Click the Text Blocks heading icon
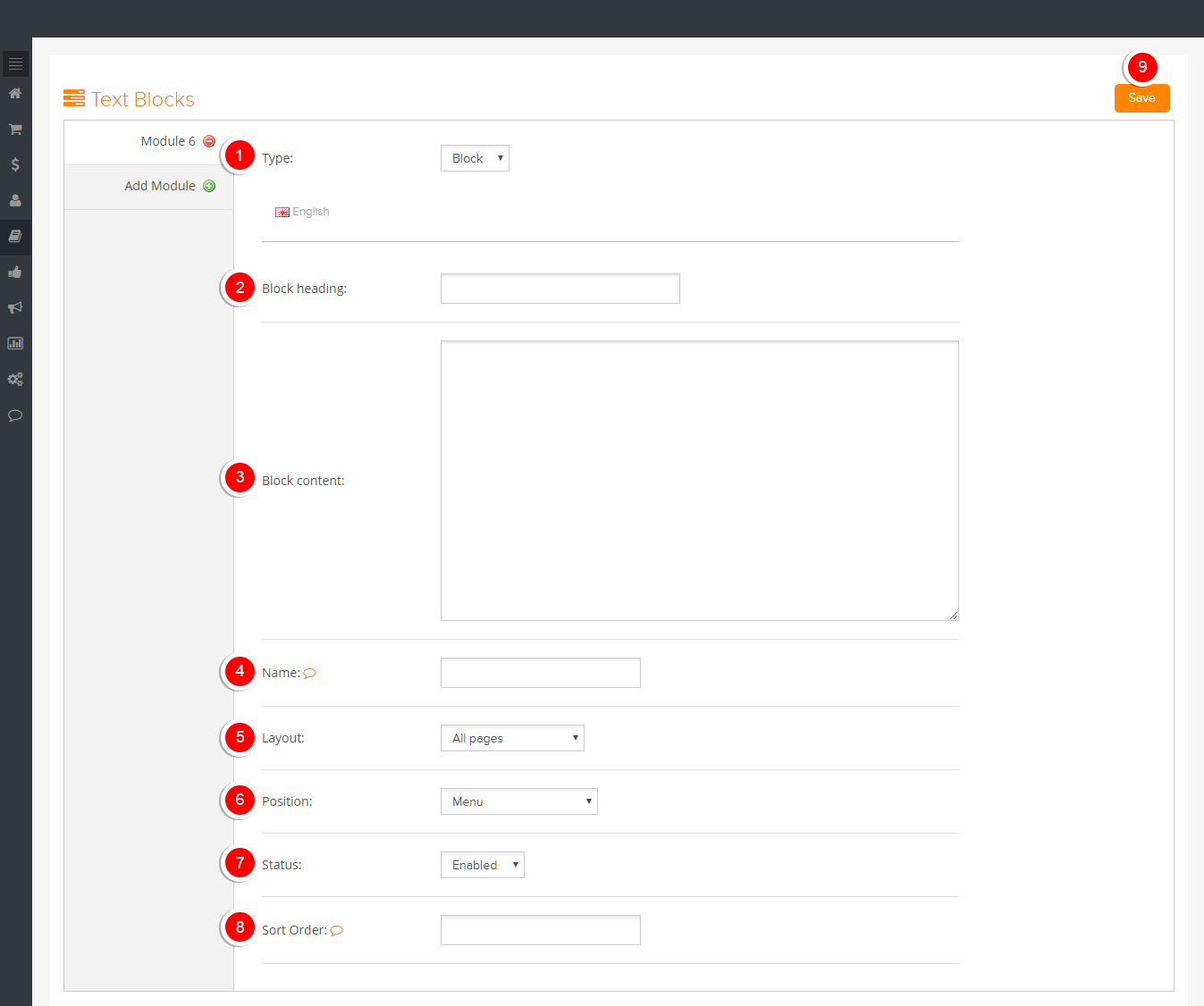The width and height of the screenshot is (1204, 1006). pos(74,98)
